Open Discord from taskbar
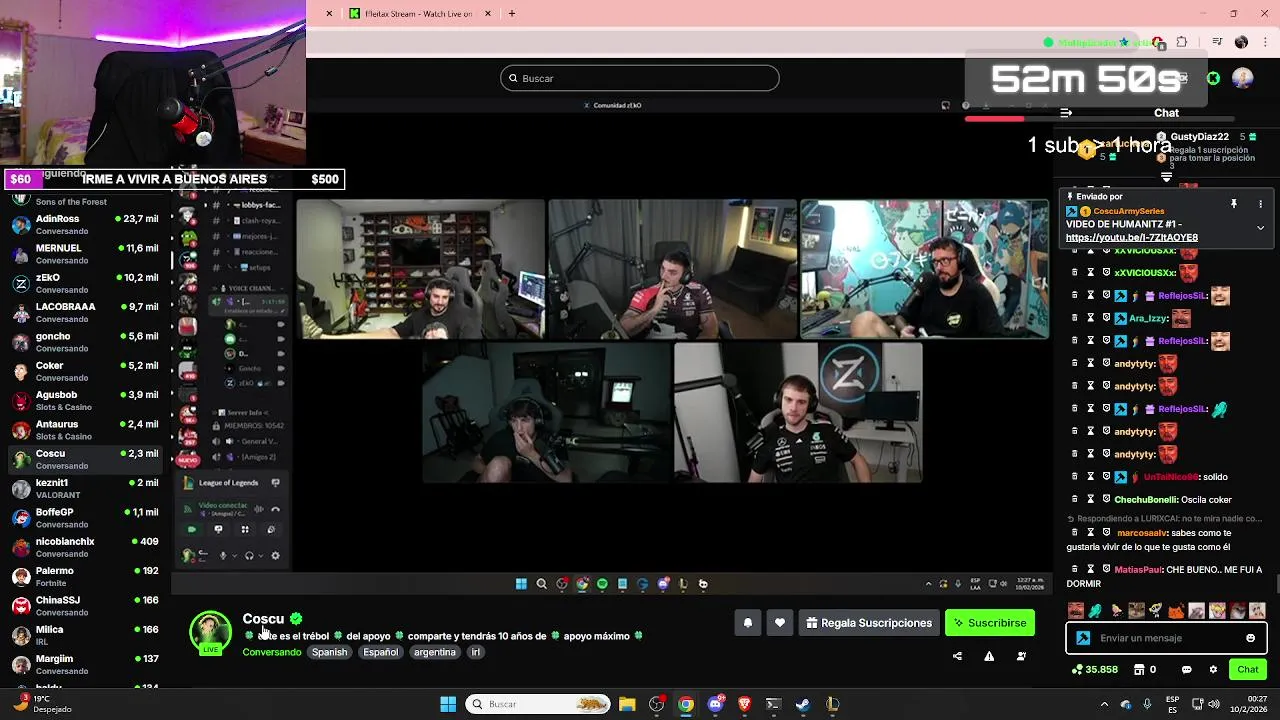This screenshot has height=720, width=1280. 715,704
